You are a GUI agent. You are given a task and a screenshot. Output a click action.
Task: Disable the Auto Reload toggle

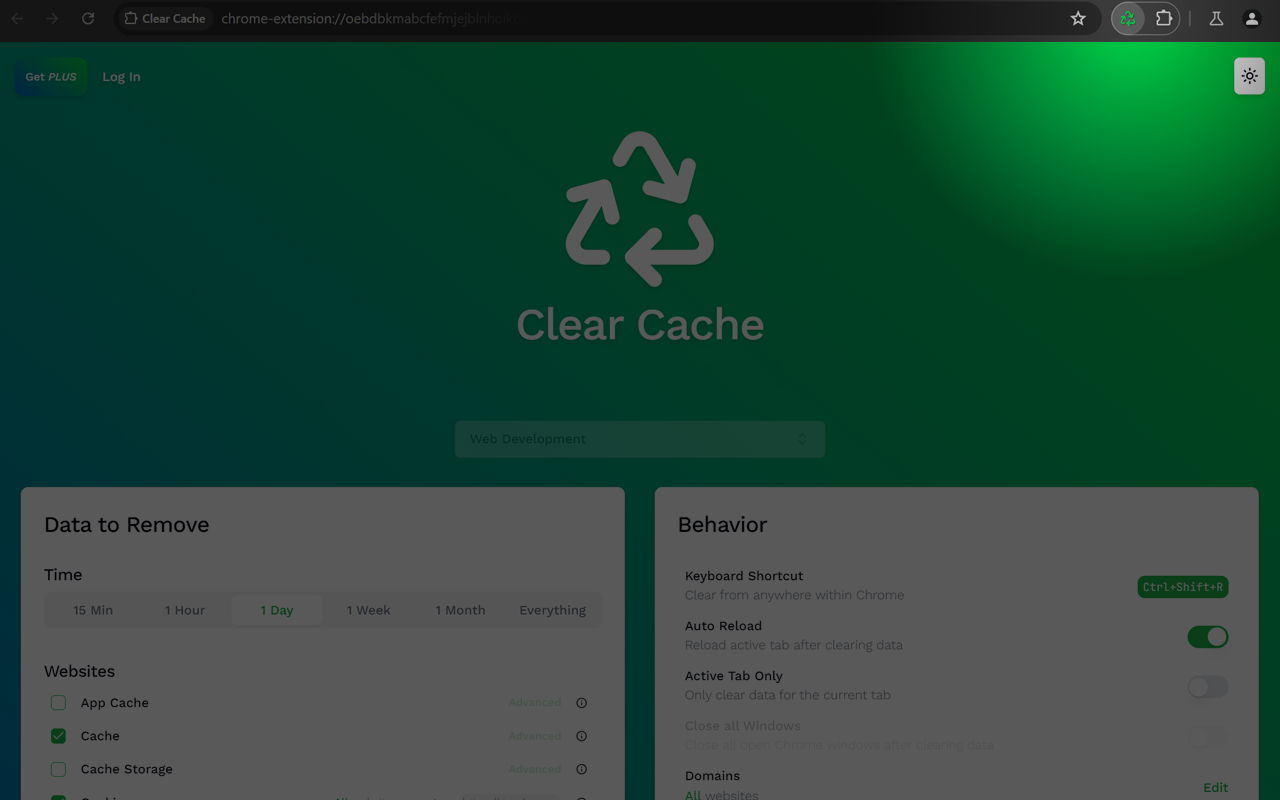pyautogui.click(x=1207, y=636)
